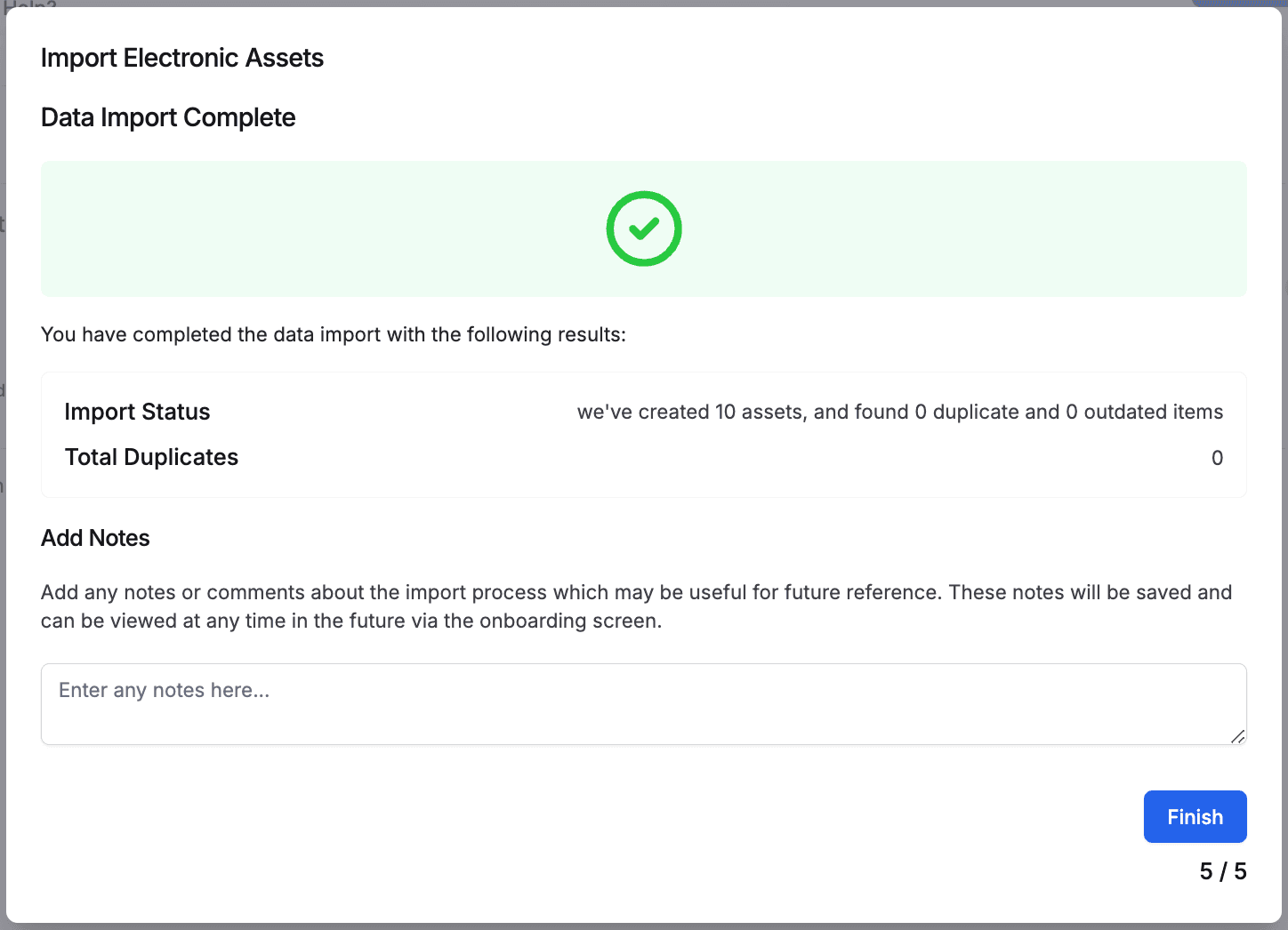1288x930 pixels.
Task: Click the Total Duplicates value of 0
Action: tap(1217, 458)
